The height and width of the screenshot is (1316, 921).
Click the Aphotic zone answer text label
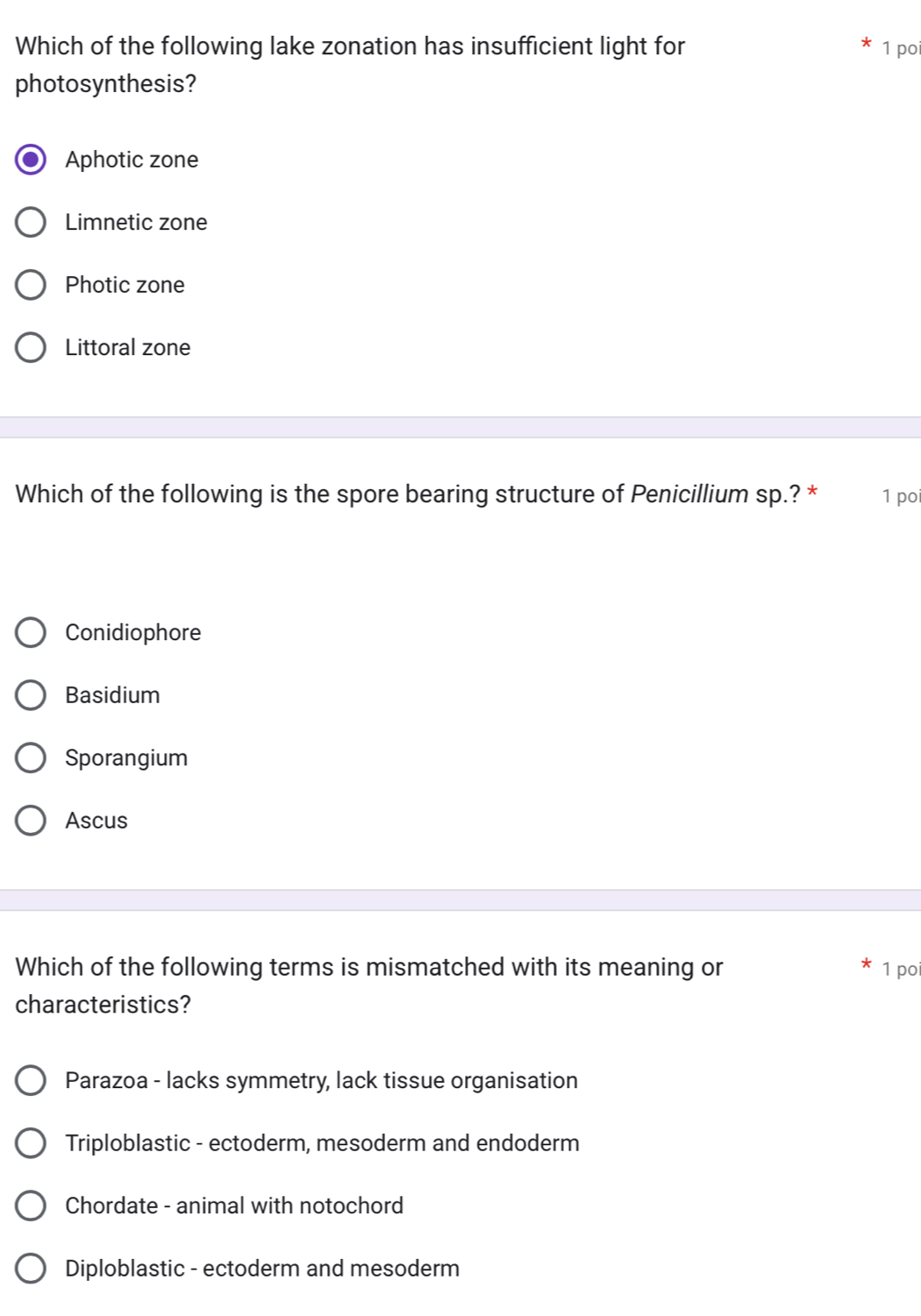(132, 159)
